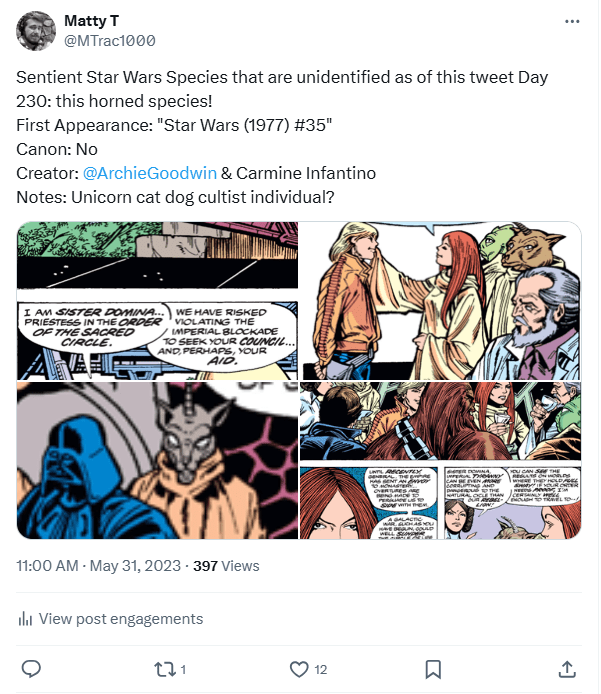
Task: Open the Darth Vader and horned alien image
Action: pyautogui.click(x=157, y=461)
